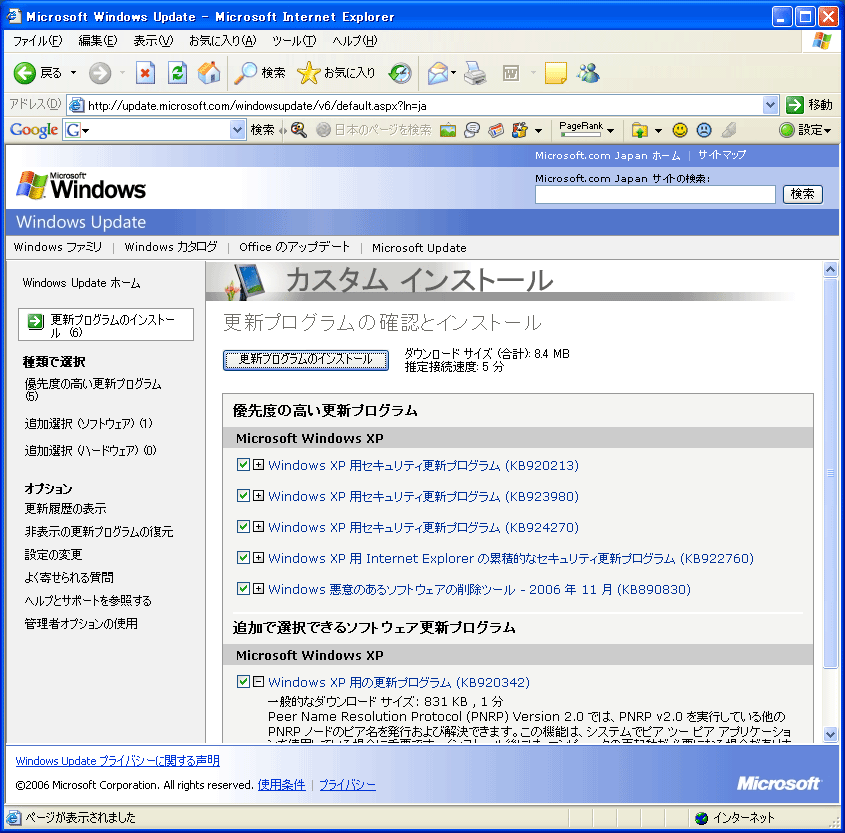Viewport: 845px width, 833px height.
Task: Open the 更新履歴の表示 link
Action: (x=65, y=509)
